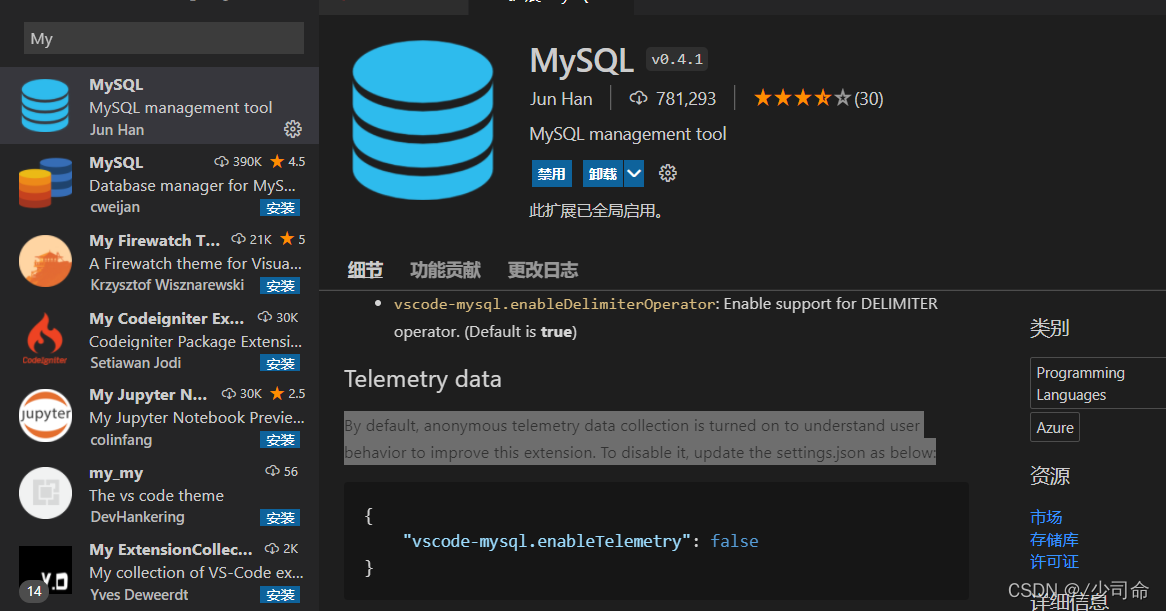Install the cweijan MySQL extension
Screen dimensions: 1166x611
pos(280,208)
